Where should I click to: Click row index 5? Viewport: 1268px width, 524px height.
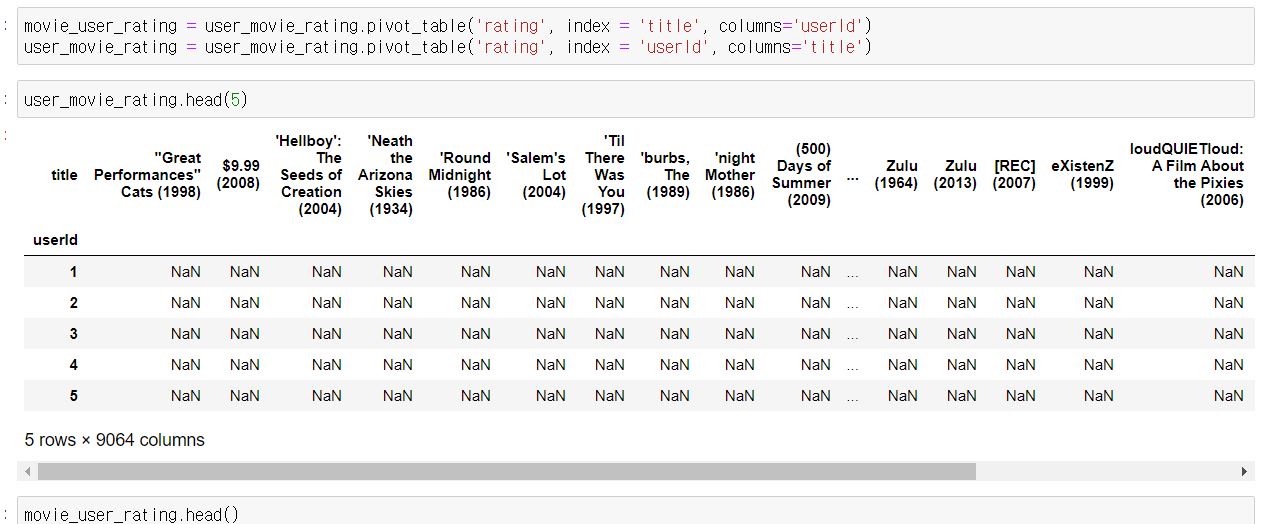click(73, 396)
